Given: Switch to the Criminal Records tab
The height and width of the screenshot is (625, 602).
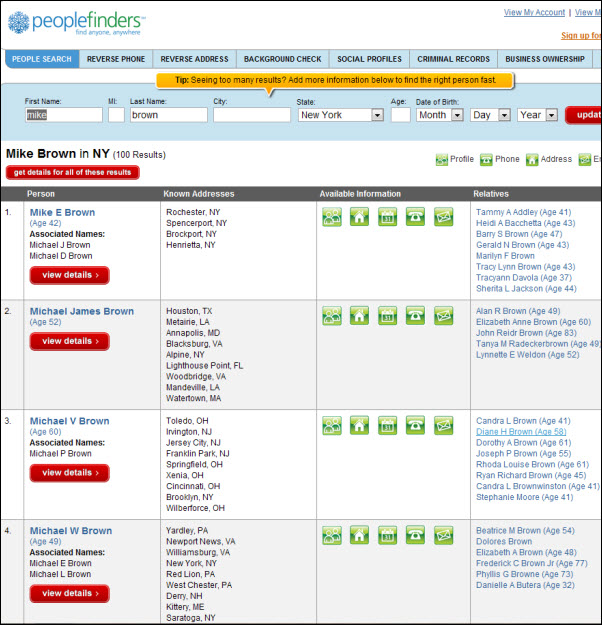Looking at the screenshot, I should 454,59.
